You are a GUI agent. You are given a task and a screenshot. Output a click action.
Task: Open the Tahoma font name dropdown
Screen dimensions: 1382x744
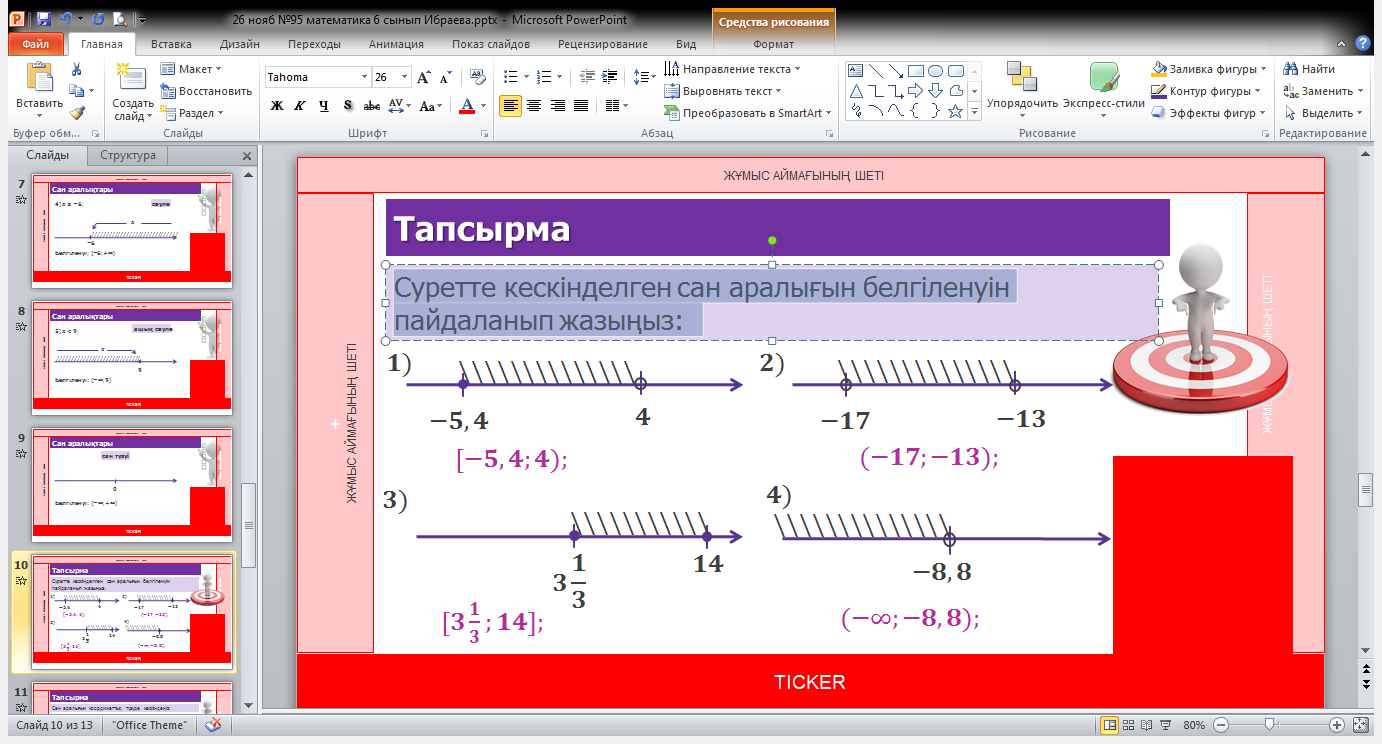point(364,77)
